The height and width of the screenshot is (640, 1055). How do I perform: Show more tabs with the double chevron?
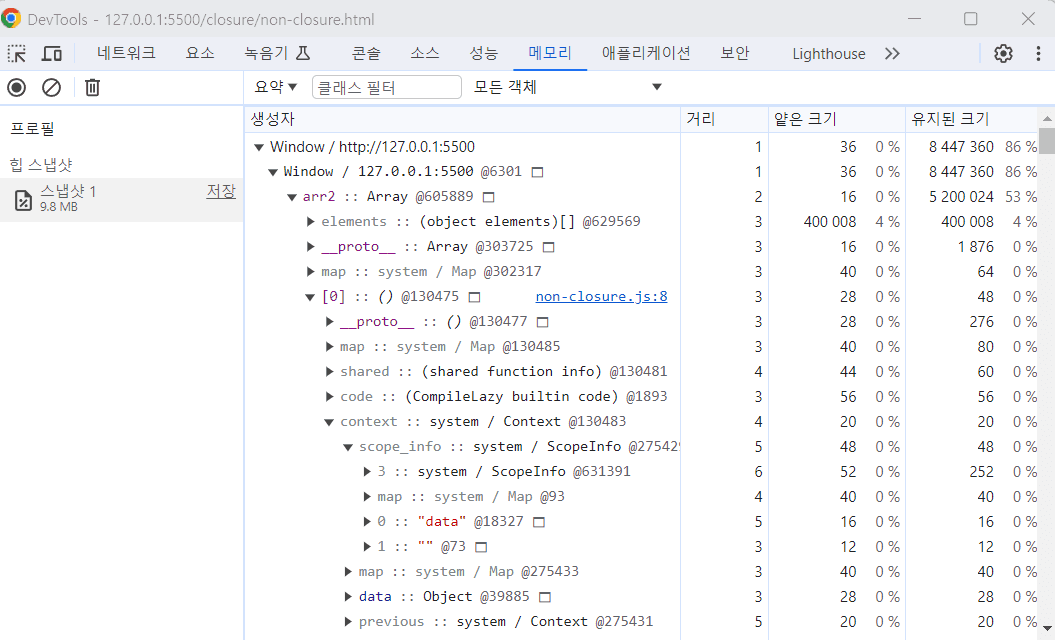(x=892, y=53)
